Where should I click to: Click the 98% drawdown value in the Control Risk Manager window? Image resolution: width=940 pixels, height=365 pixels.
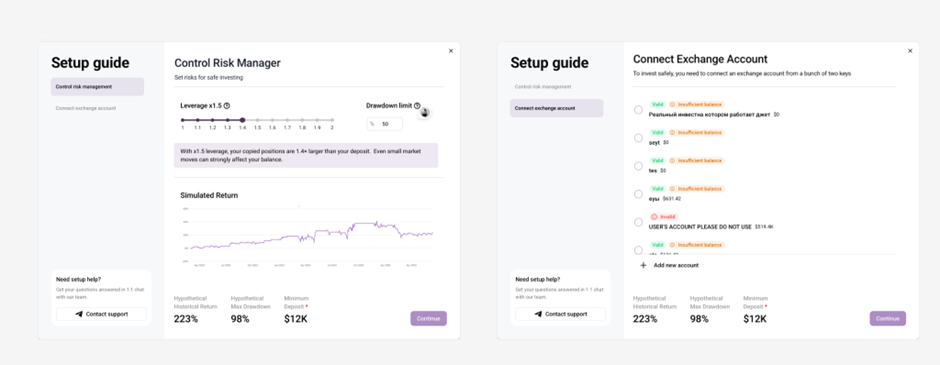240,319
